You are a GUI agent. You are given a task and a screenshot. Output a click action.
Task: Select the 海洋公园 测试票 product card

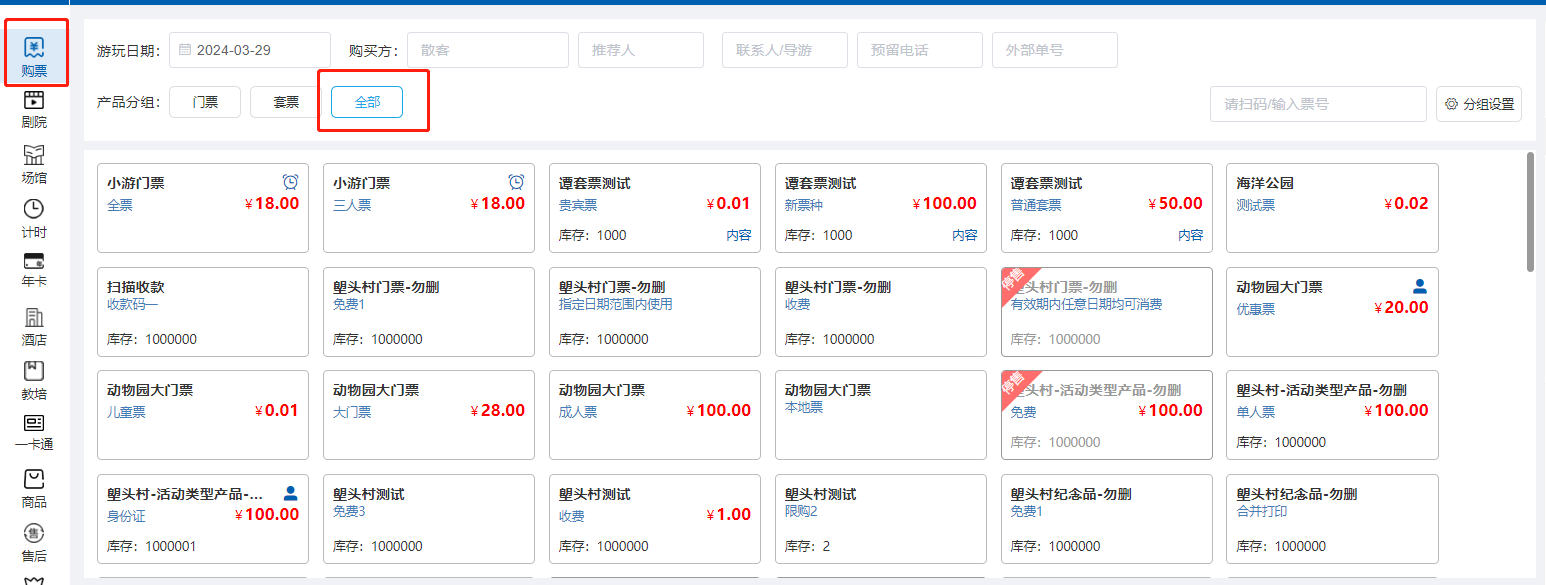pyautogui.click(x=1331, y=208)
